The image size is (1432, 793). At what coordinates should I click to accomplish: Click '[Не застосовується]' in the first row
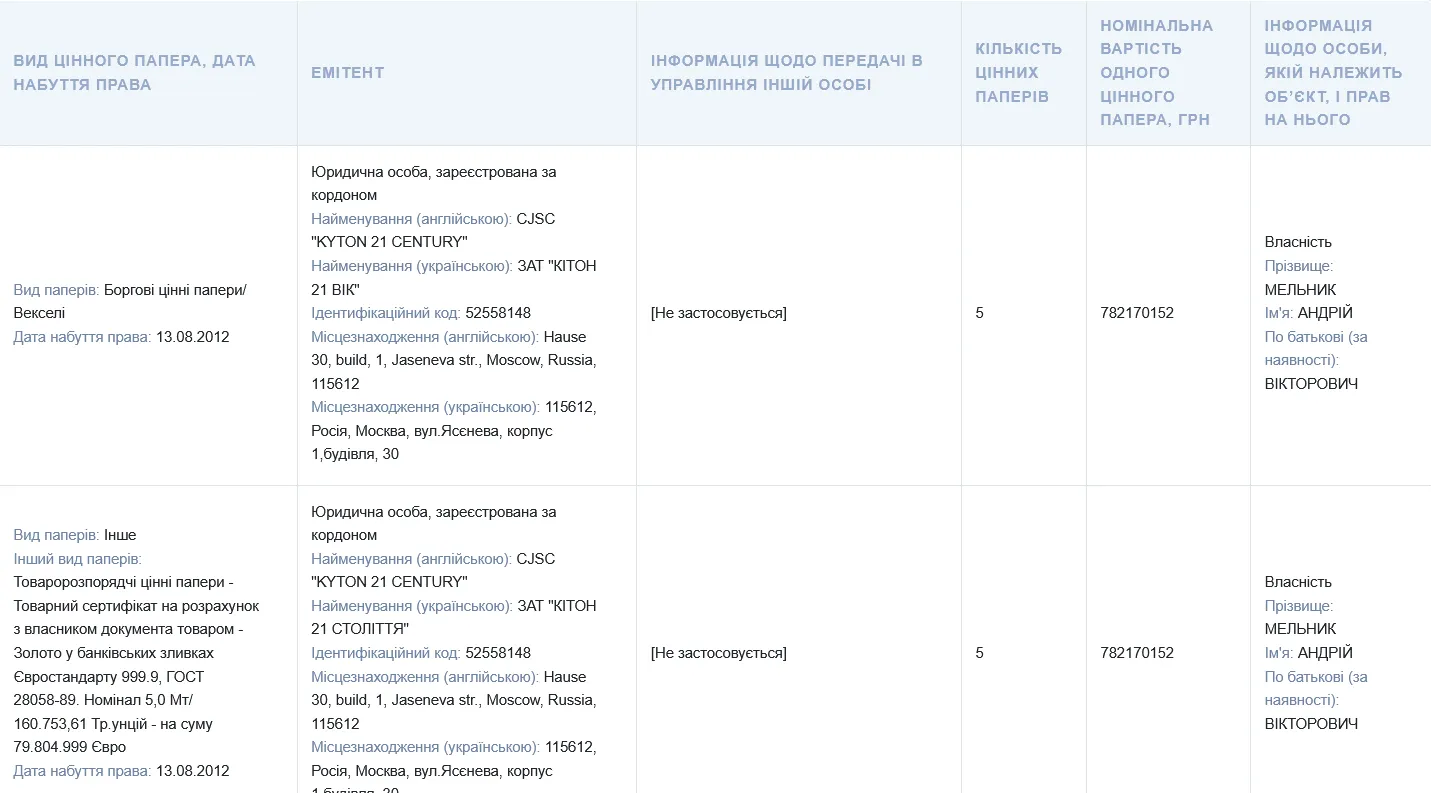tap(718, 313)
